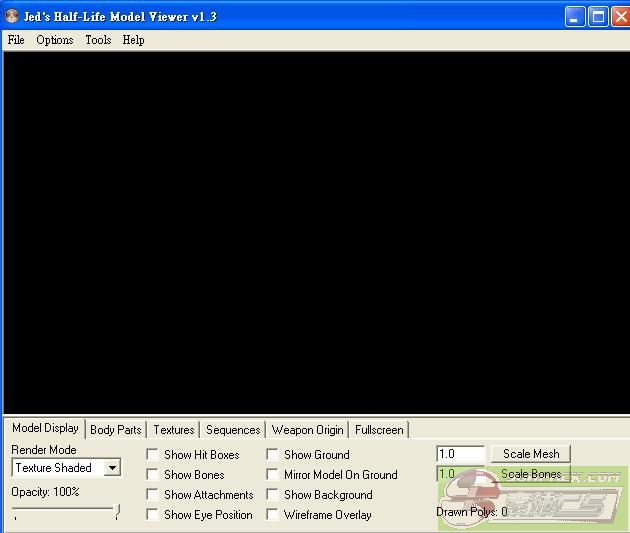
Task: Click the mesh scale value input field
Action: click(460, 454)
